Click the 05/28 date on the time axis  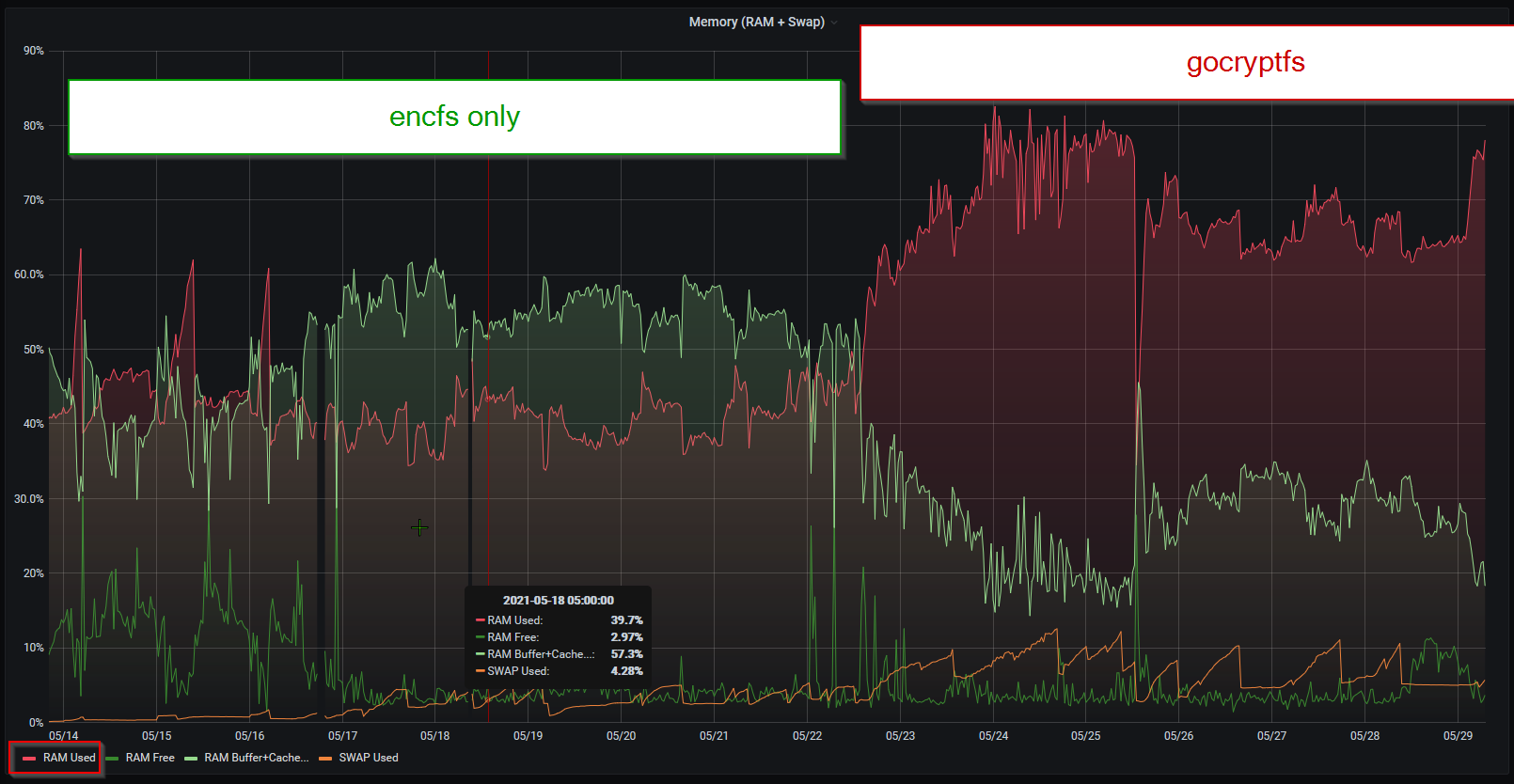(1365, 736)
